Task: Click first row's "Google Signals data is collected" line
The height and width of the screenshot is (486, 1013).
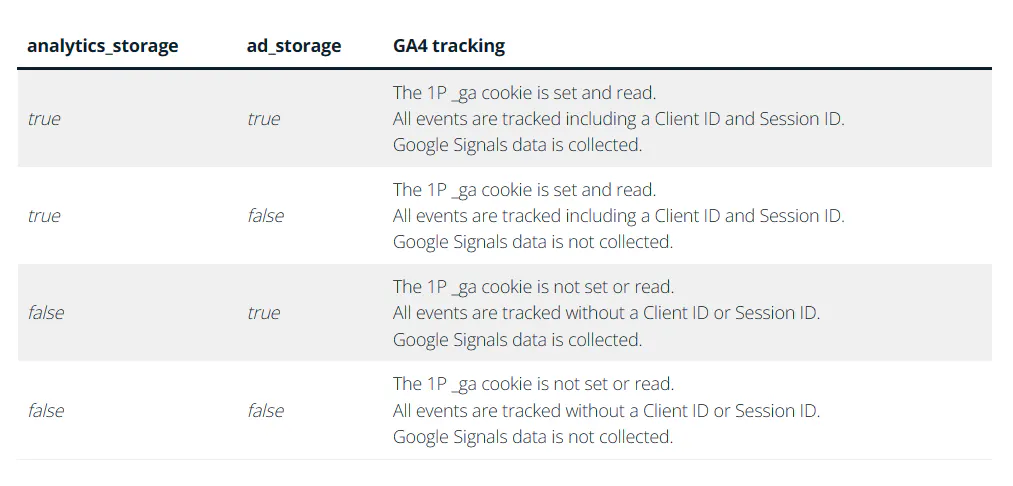Action: [x=517, y=145]
